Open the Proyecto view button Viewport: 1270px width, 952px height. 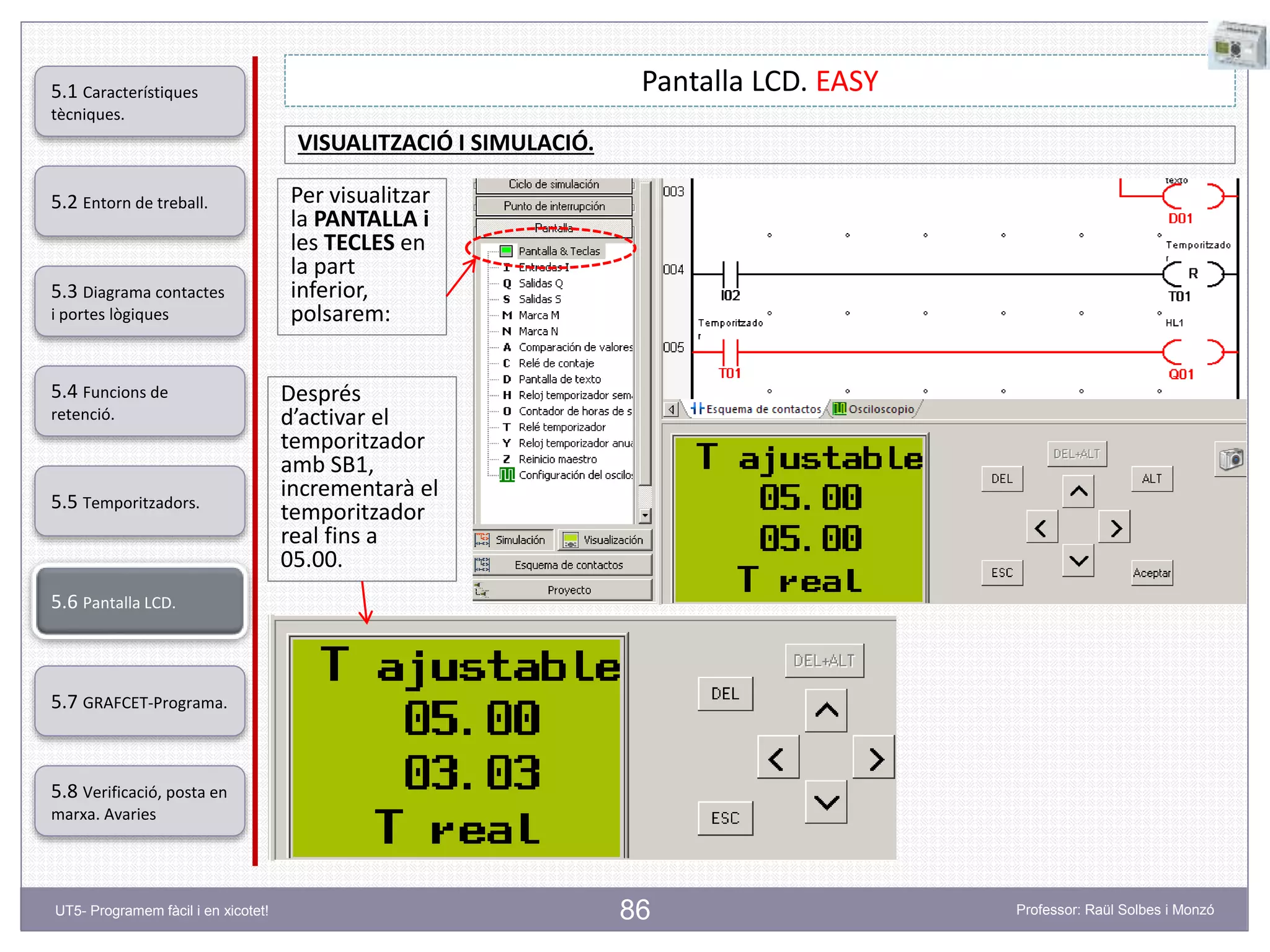pos(563,590)
